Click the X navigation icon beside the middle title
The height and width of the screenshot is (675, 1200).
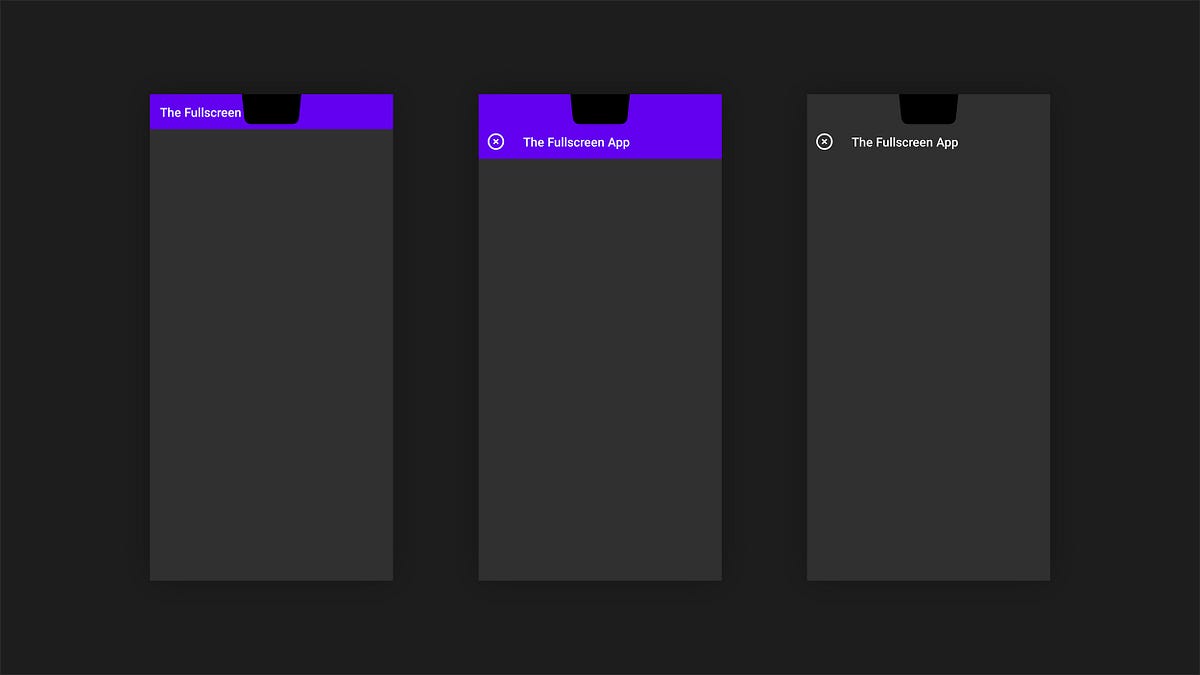coord(495,141)
